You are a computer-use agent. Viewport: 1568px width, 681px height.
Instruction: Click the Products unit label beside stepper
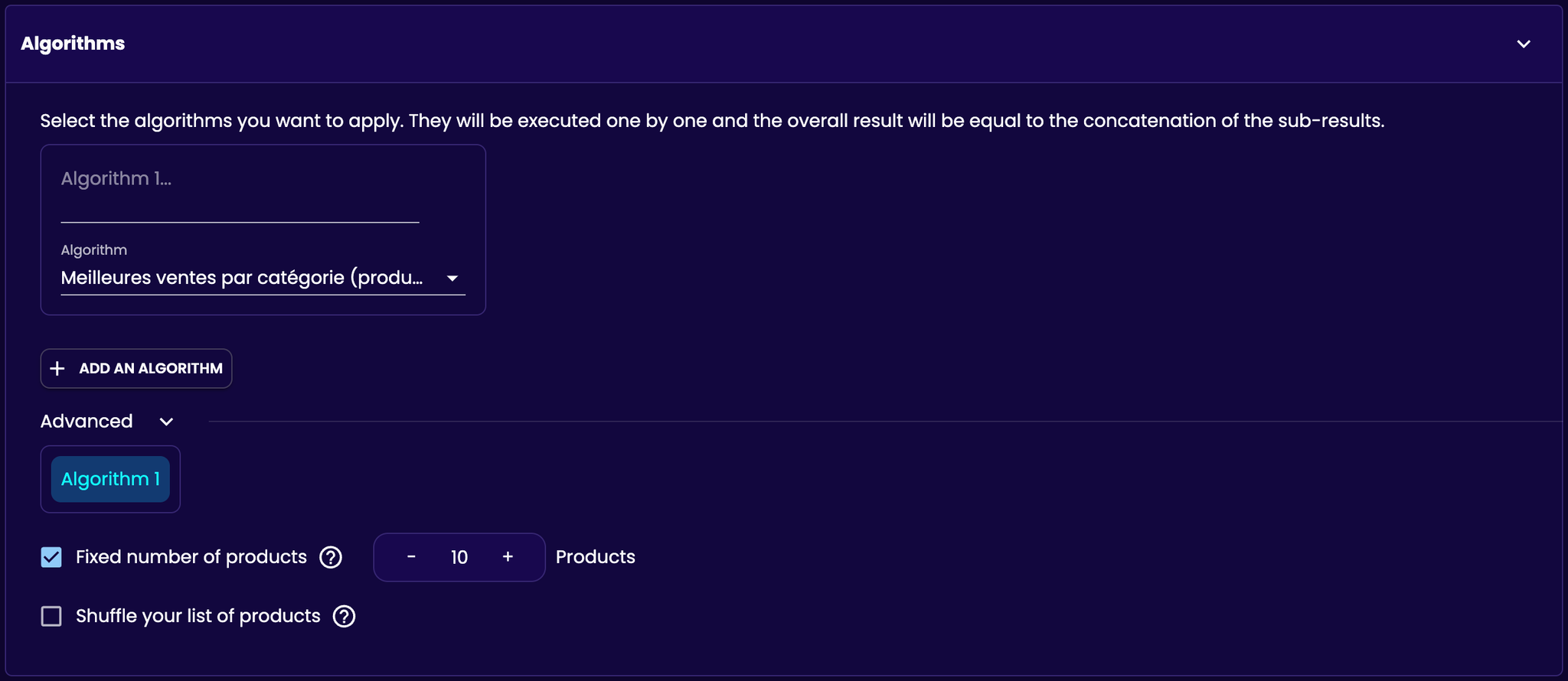coord(596,557)
